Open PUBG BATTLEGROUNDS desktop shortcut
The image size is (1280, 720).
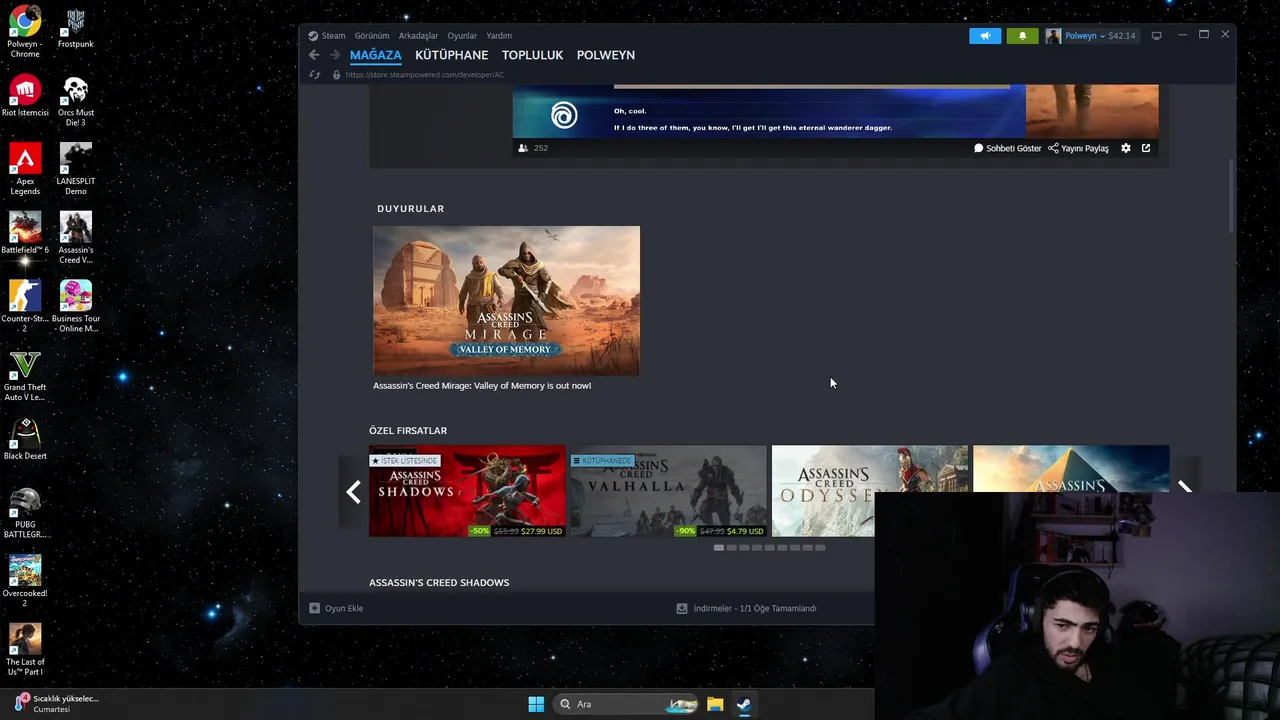[x=25, y=513]
